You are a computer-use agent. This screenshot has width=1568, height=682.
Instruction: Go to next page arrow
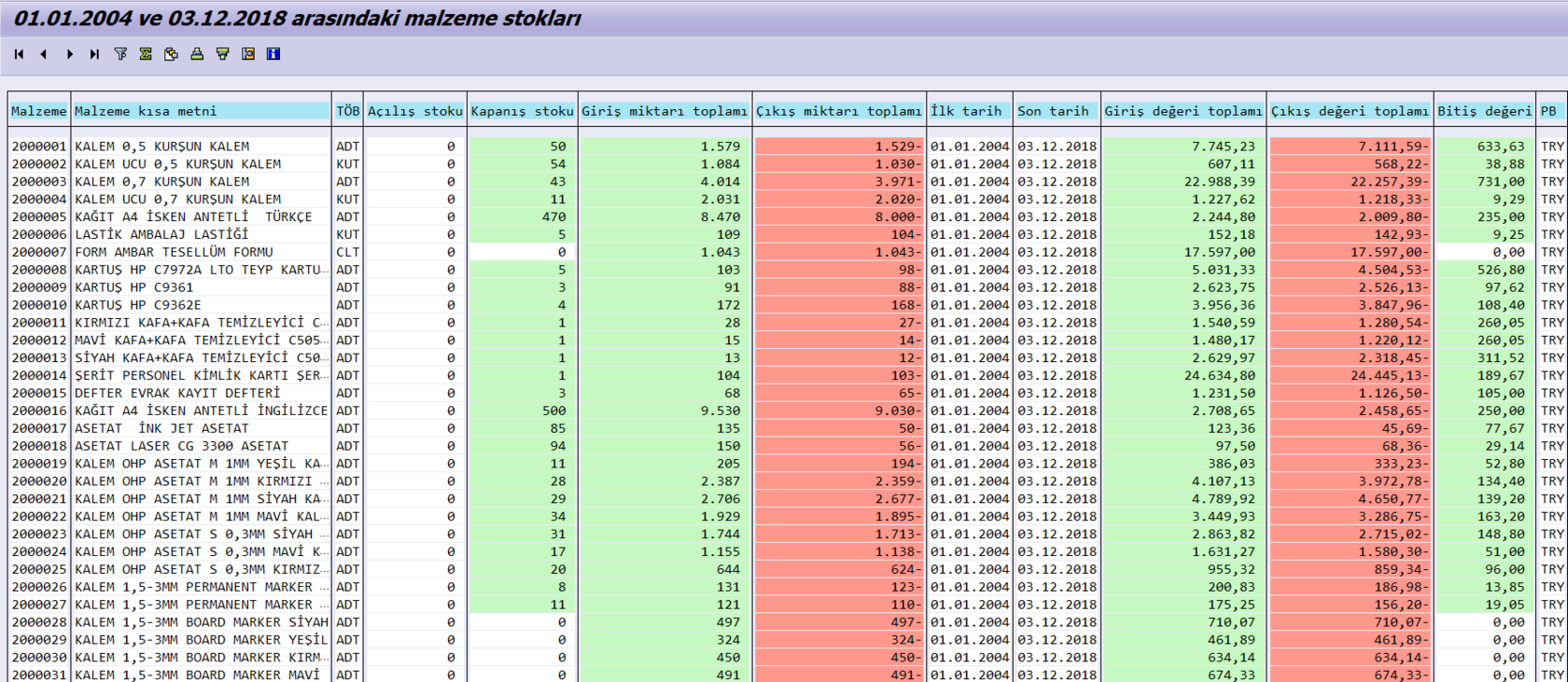(69, 54)
